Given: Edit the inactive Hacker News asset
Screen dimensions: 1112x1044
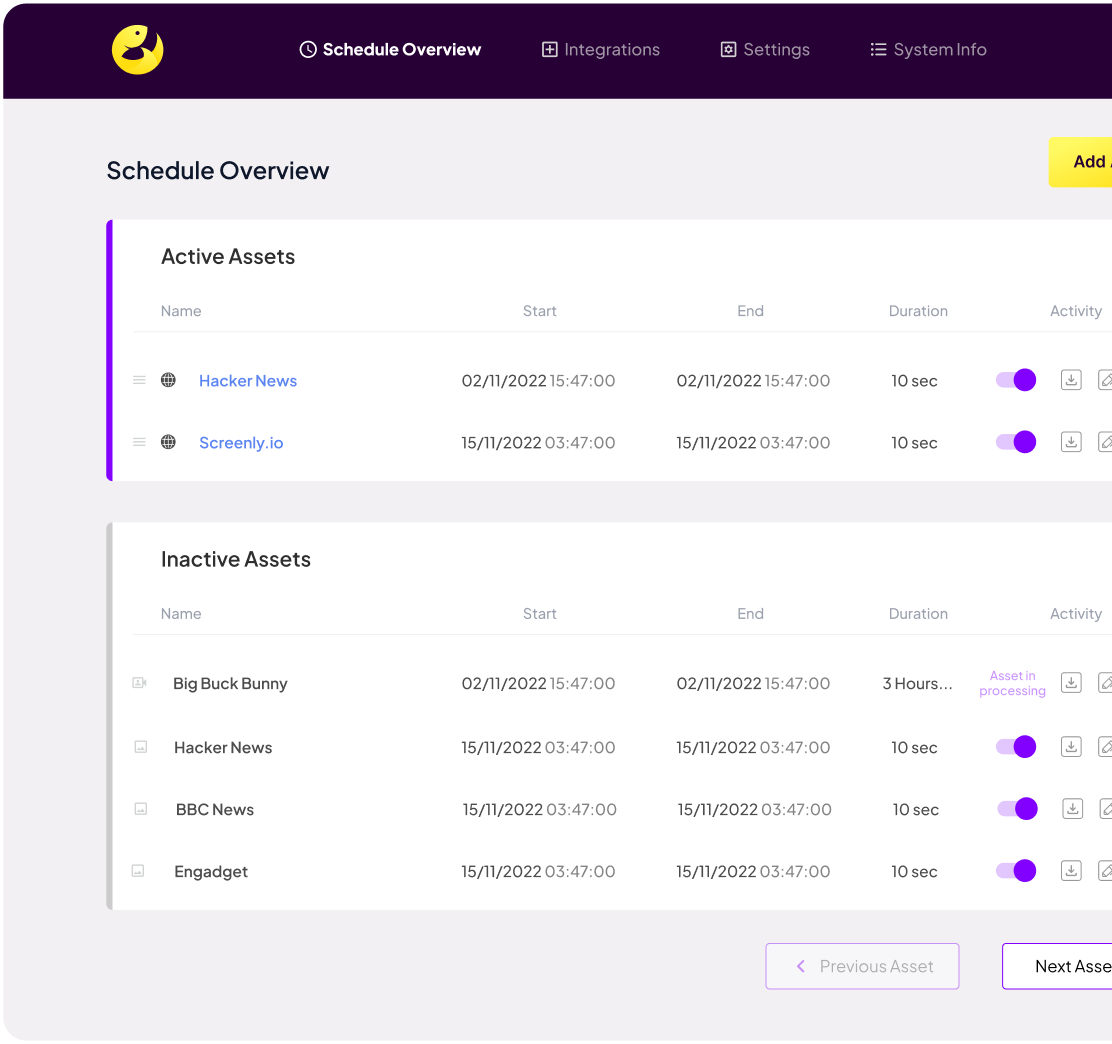Looking at the screenshot, I should tap(1105, 747).
